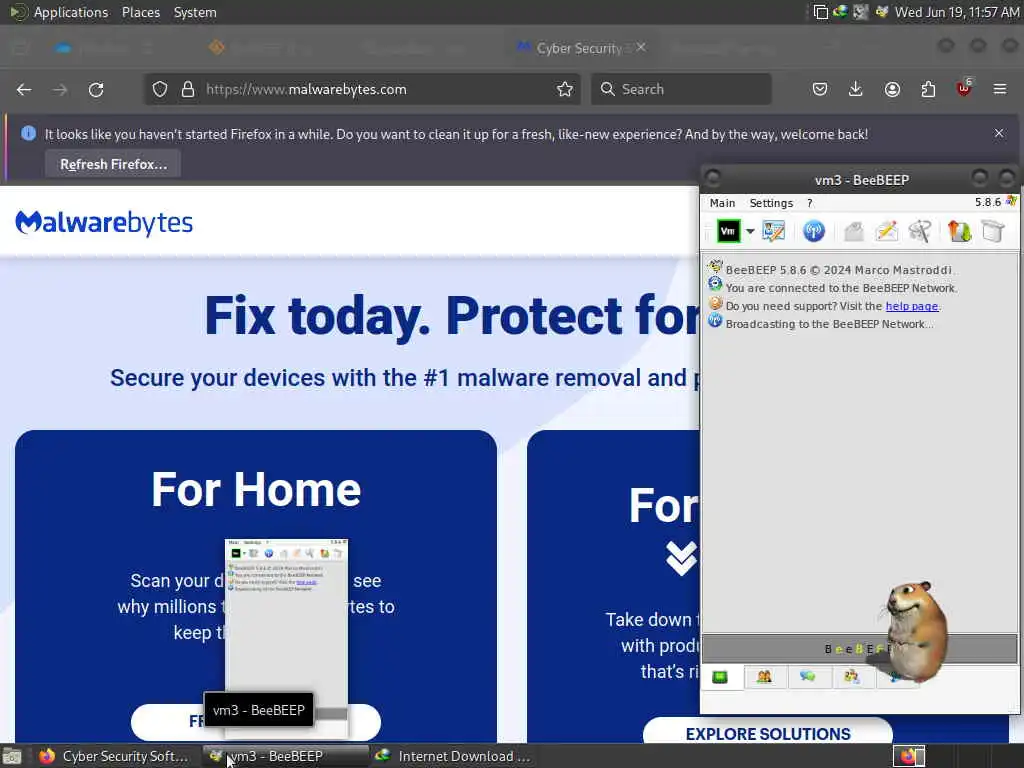Click the clock showing Wed Jun 19
Screen dimensions: 1024x768
957,12
